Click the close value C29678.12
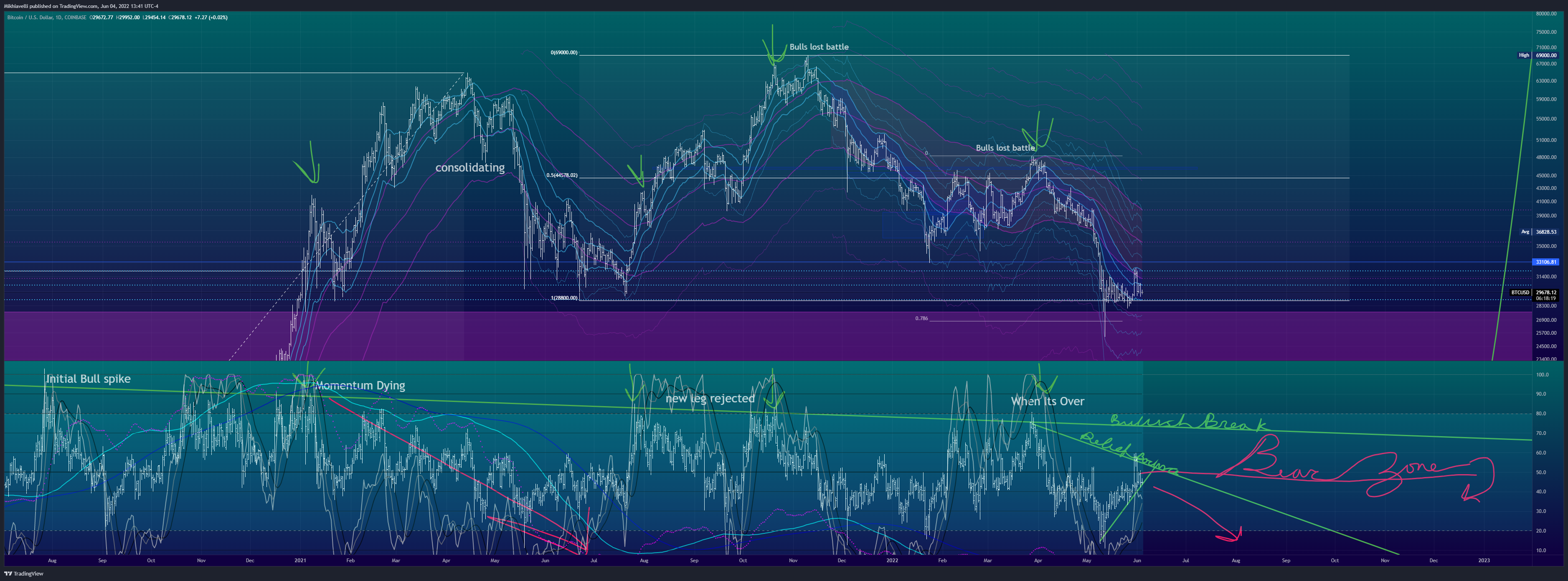 click(180, 18)
